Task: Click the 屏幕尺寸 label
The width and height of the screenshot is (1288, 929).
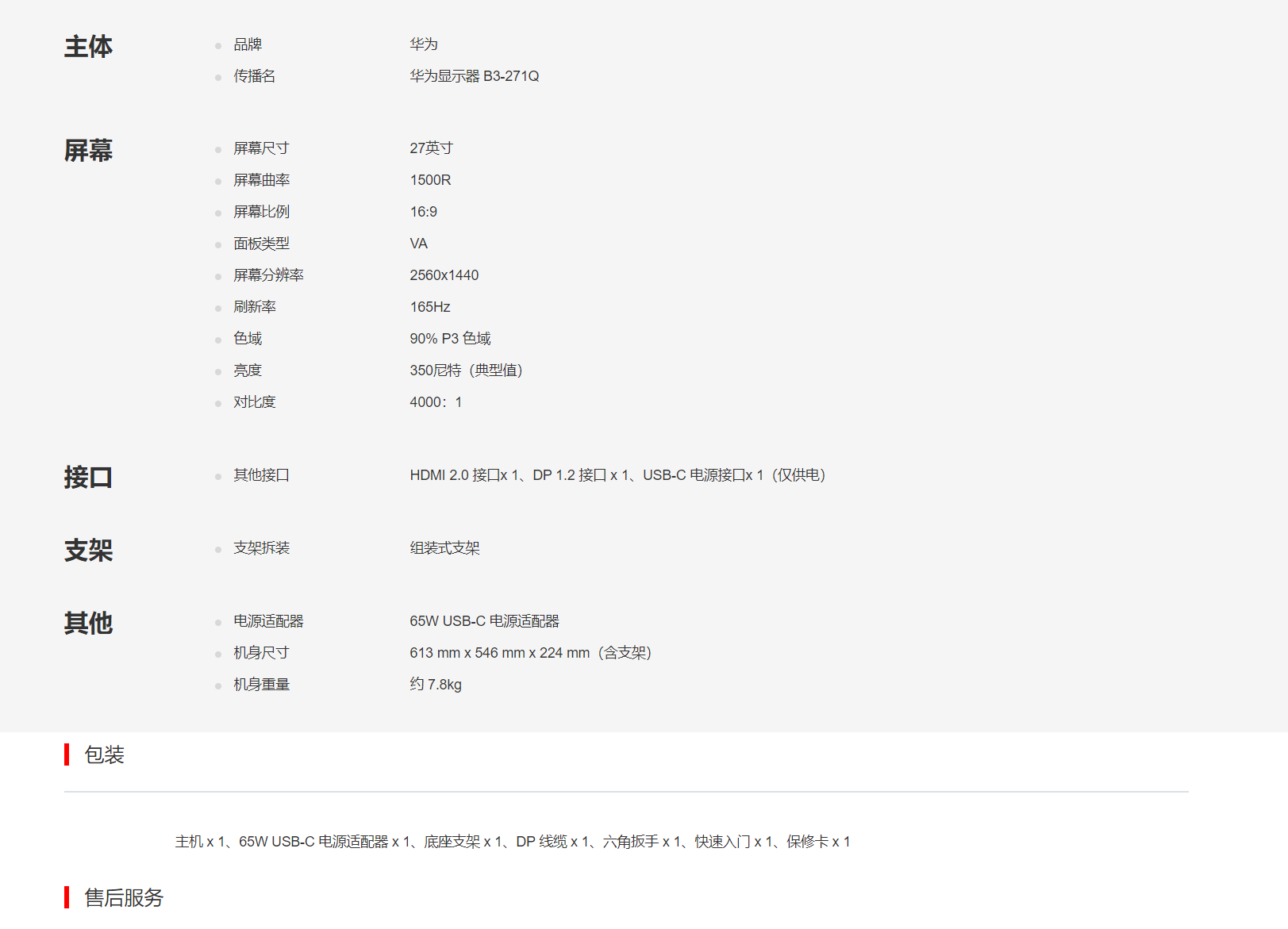Action: pyautogui.click(x=261, y=148)
